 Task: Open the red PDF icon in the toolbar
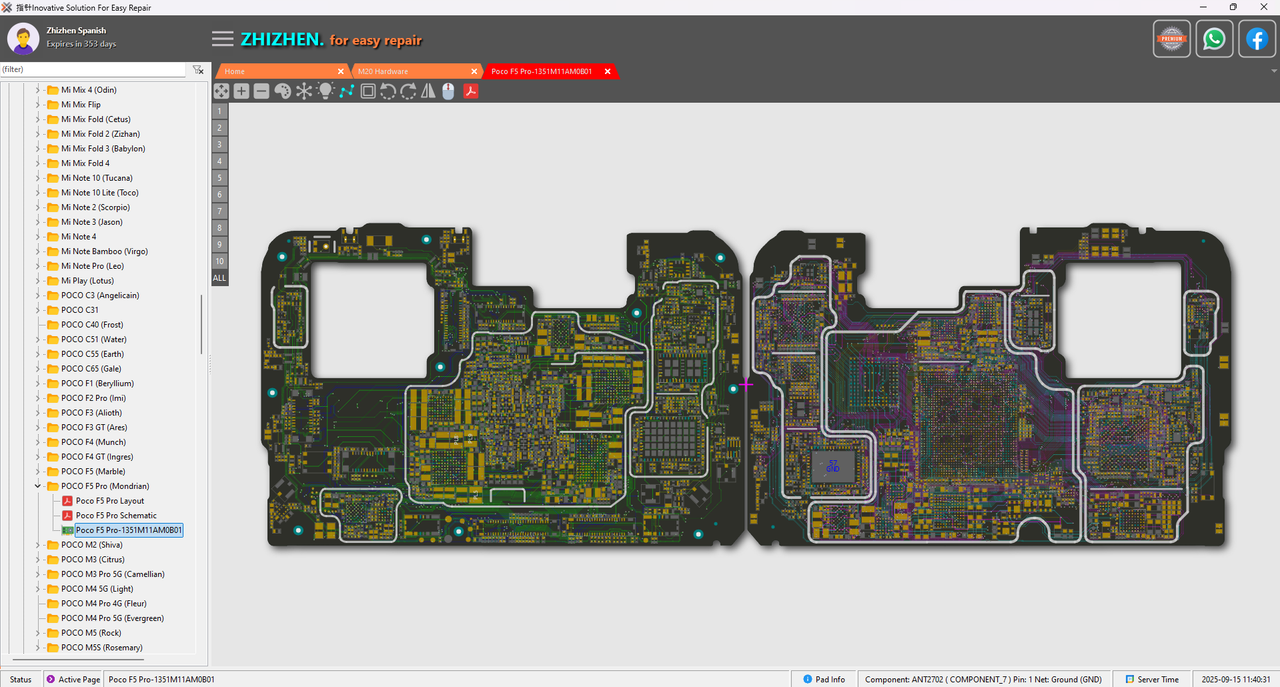470,91
